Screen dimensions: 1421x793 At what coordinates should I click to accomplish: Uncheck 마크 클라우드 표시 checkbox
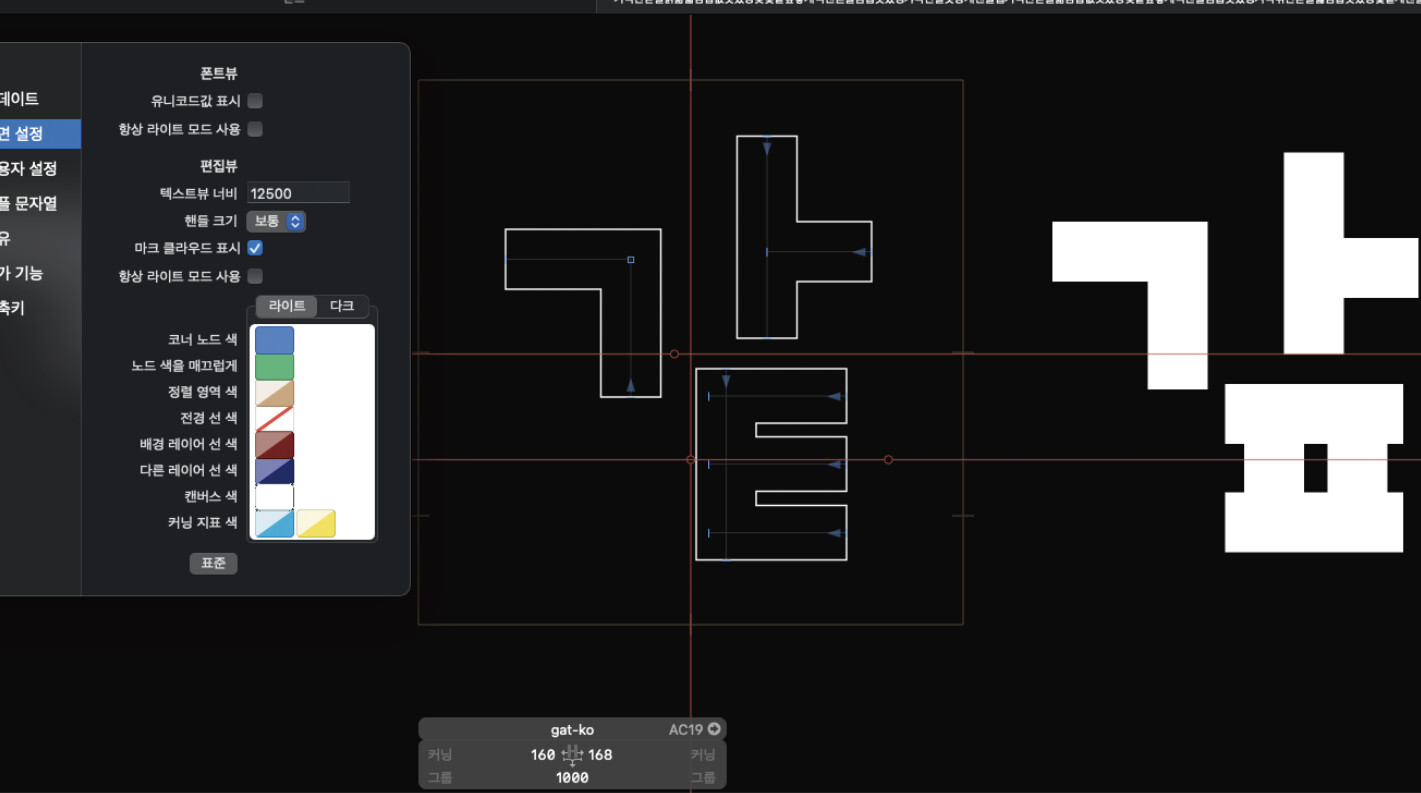click(x=255, y=248)
